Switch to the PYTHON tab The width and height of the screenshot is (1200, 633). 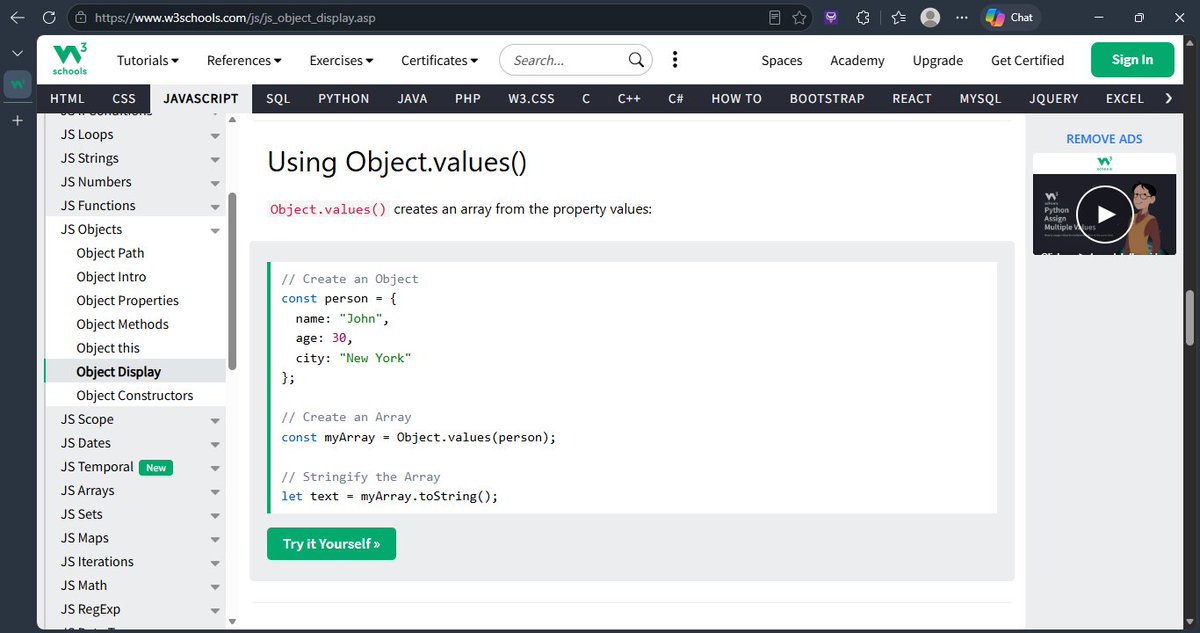point(344,98)
